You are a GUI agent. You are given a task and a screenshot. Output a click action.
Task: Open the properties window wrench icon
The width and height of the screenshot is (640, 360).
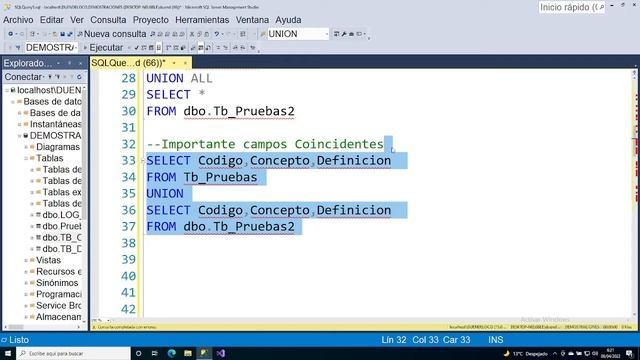(x=344, y=34)
